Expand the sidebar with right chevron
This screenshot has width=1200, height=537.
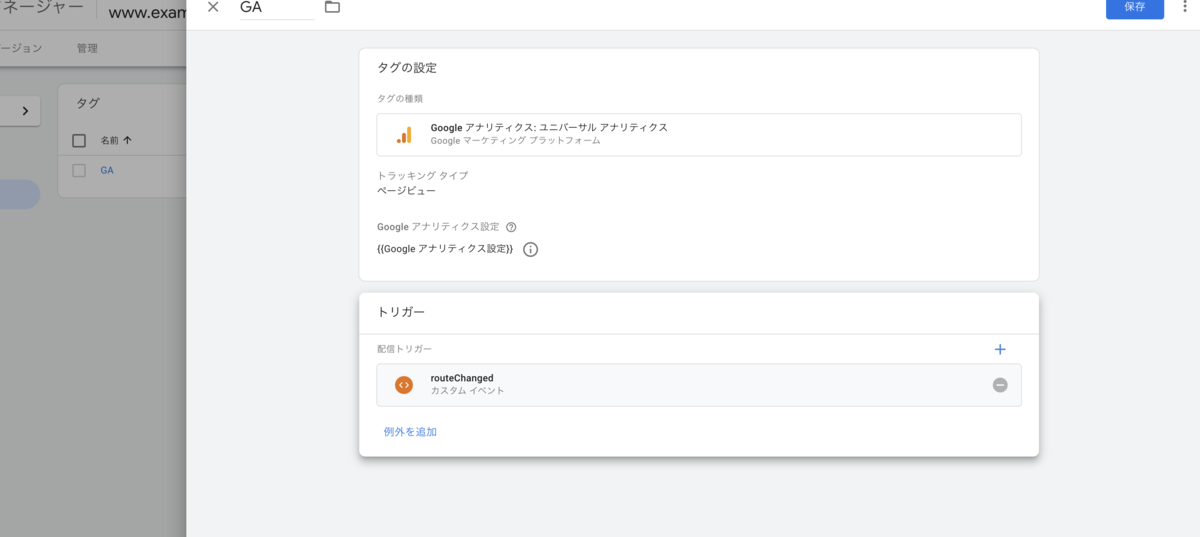click(x=24, y=111)
